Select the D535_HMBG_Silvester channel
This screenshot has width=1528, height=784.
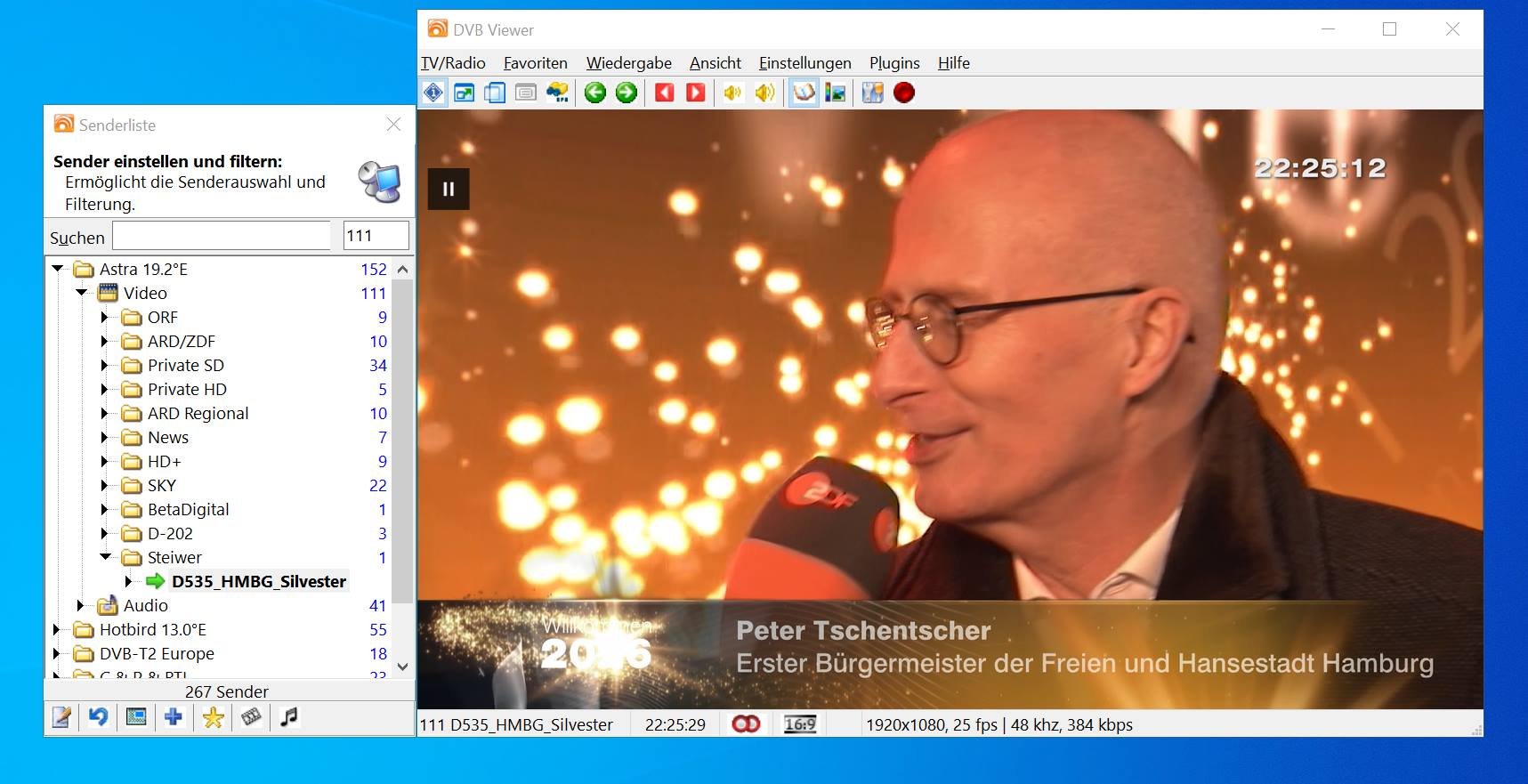click(x=258, y=582)
